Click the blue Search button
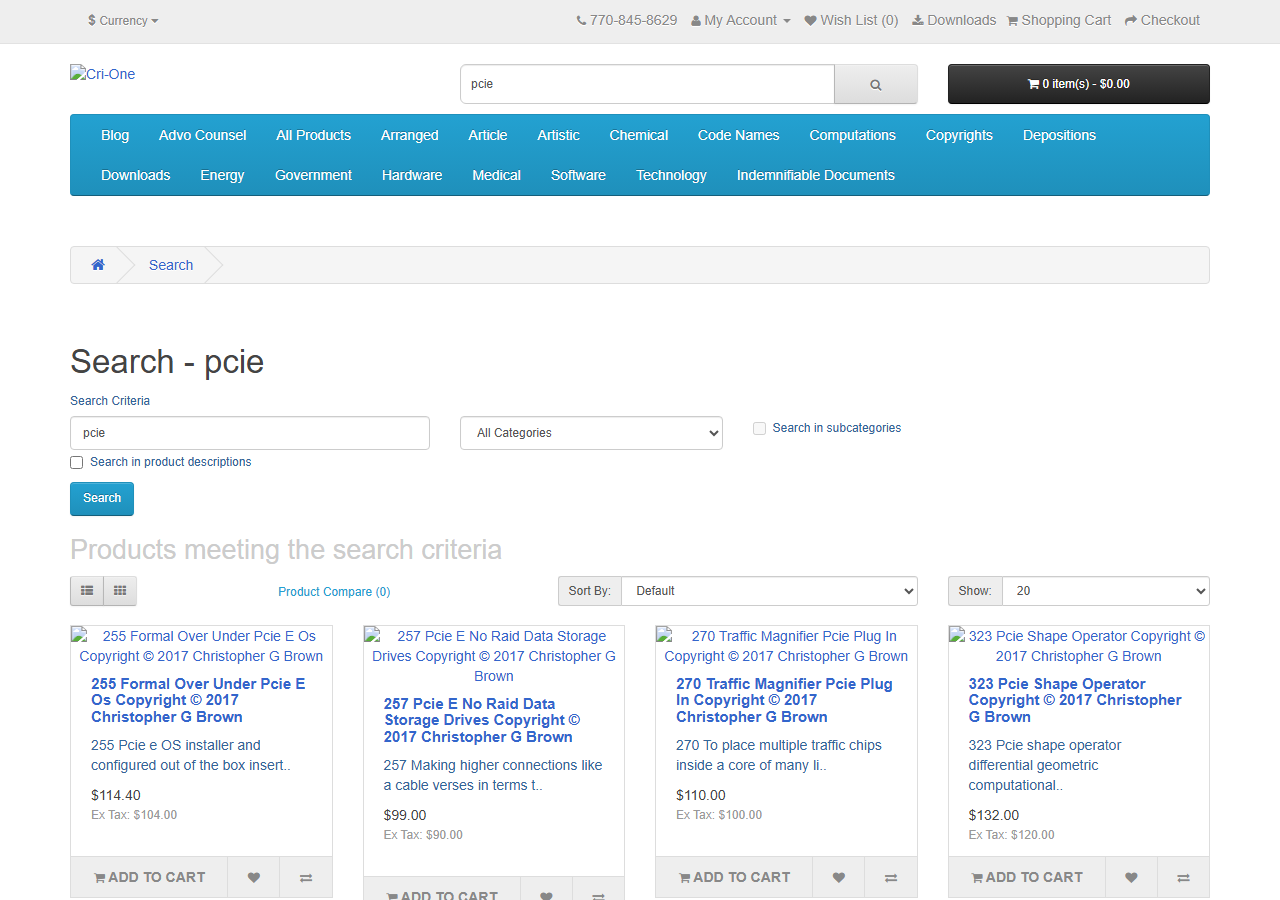Screen dimensions: 1280x900 [102, 499]
